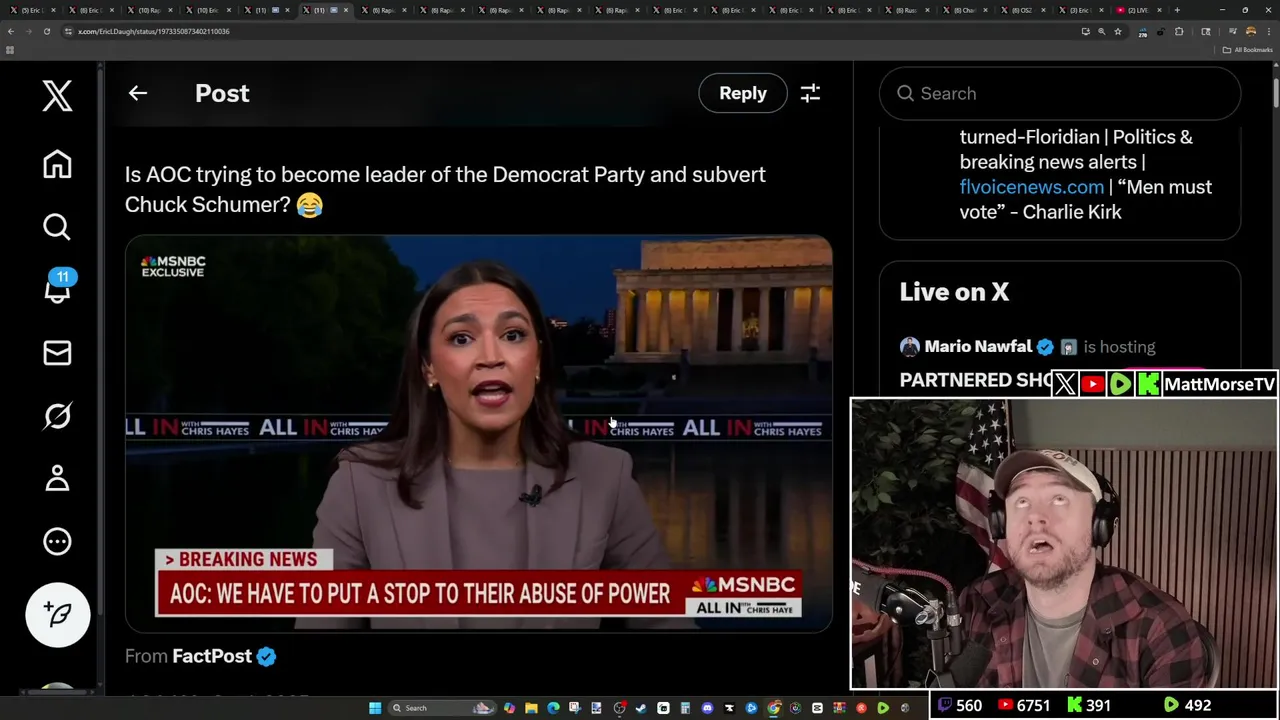Switch to the first X tab "(5) Eric"

point(32,10)
